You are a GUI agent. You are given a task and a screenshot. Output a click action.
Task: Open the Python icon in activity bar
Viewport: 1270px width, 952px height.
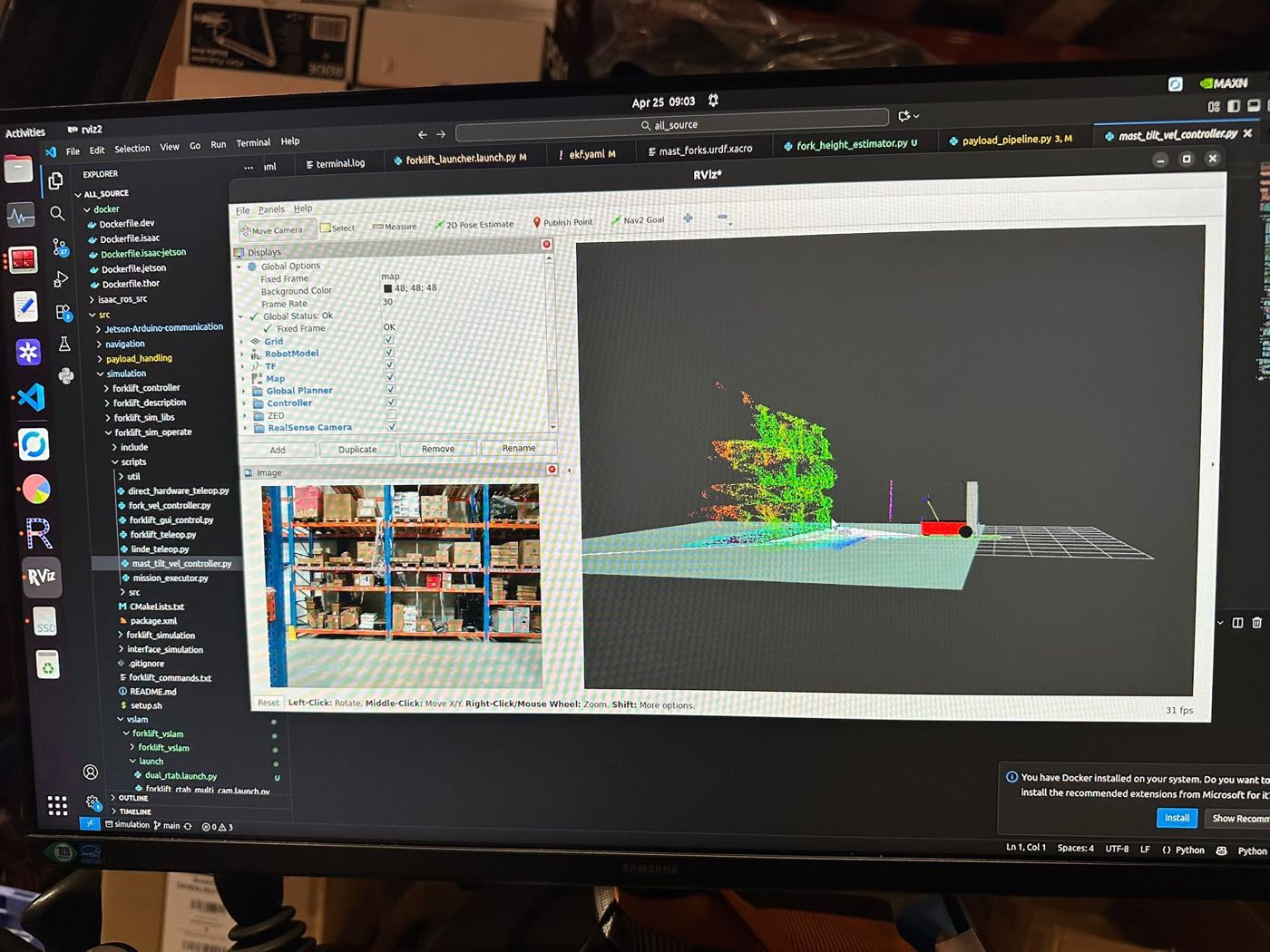66,374
